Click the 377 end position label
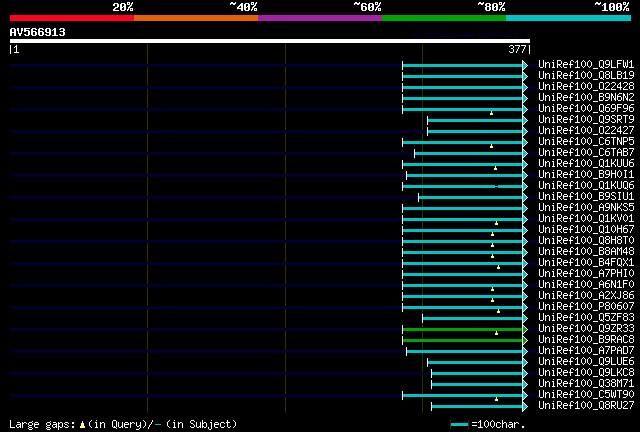 (x=517, y=49)
